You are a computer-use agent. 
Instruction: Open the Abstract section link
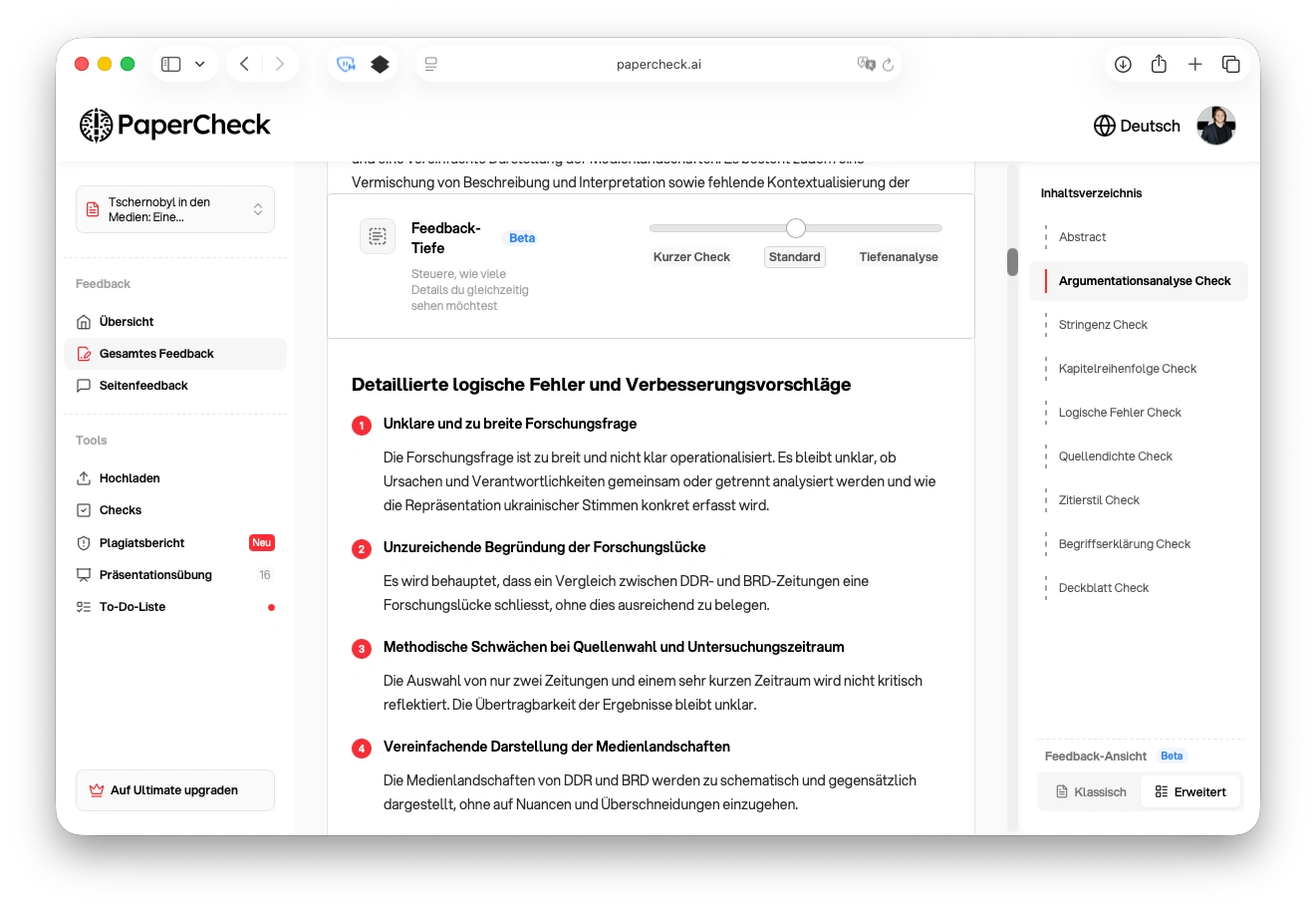pos(1082,236)
